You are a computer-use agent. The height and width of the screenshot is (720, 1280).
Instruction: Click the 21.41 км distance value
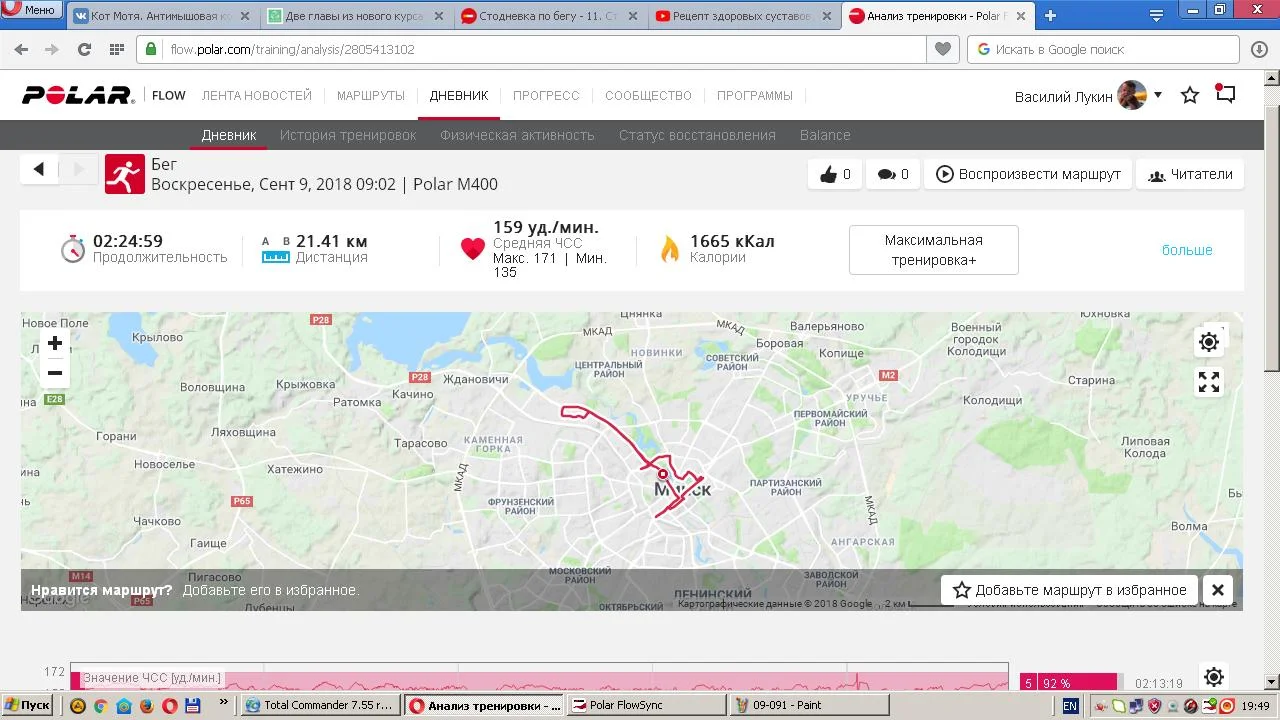(x=332, y=241)
